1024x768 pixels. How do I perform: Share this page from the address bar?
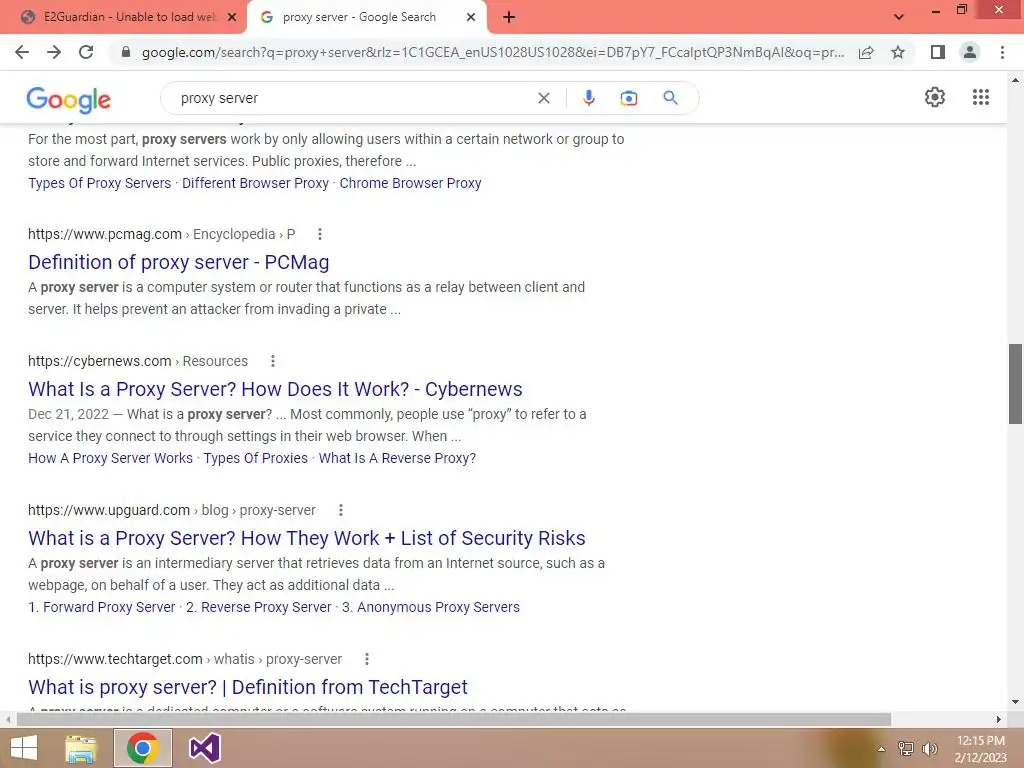tap(866, 52)
